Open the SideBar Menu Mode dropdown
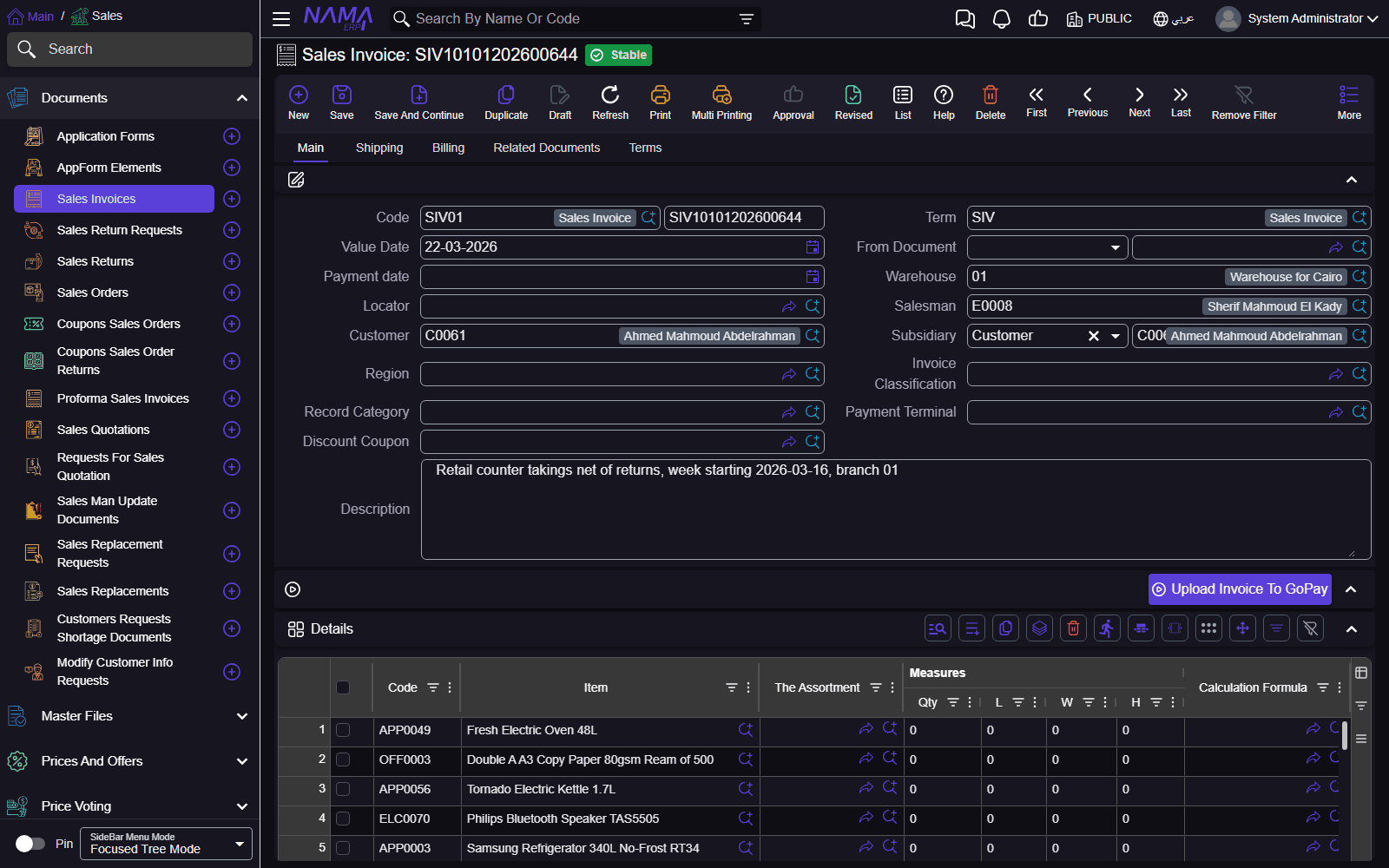Screen dimensions: 1389x868 [x=166, y=844]
